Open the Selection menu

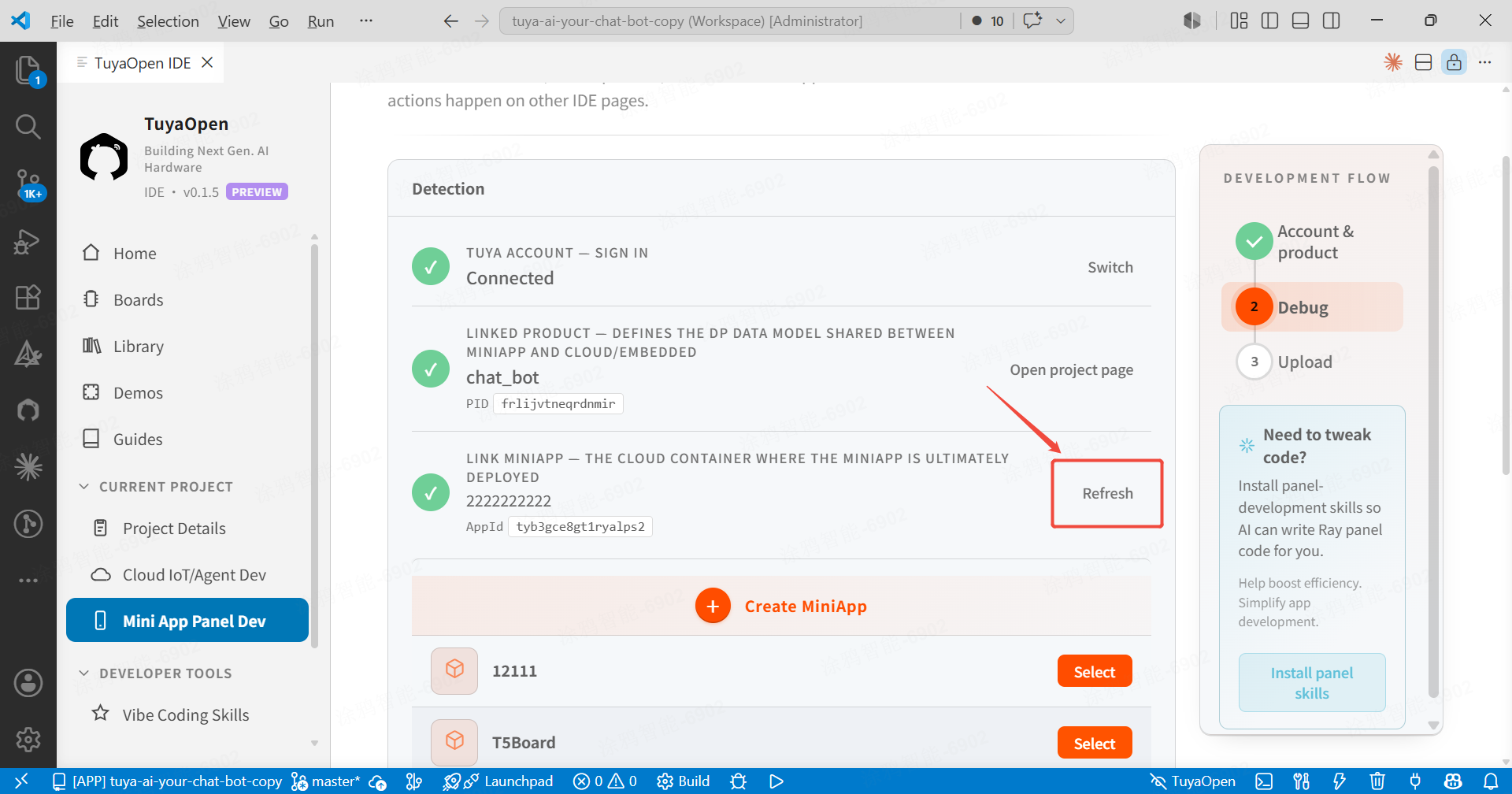(168, 21)
